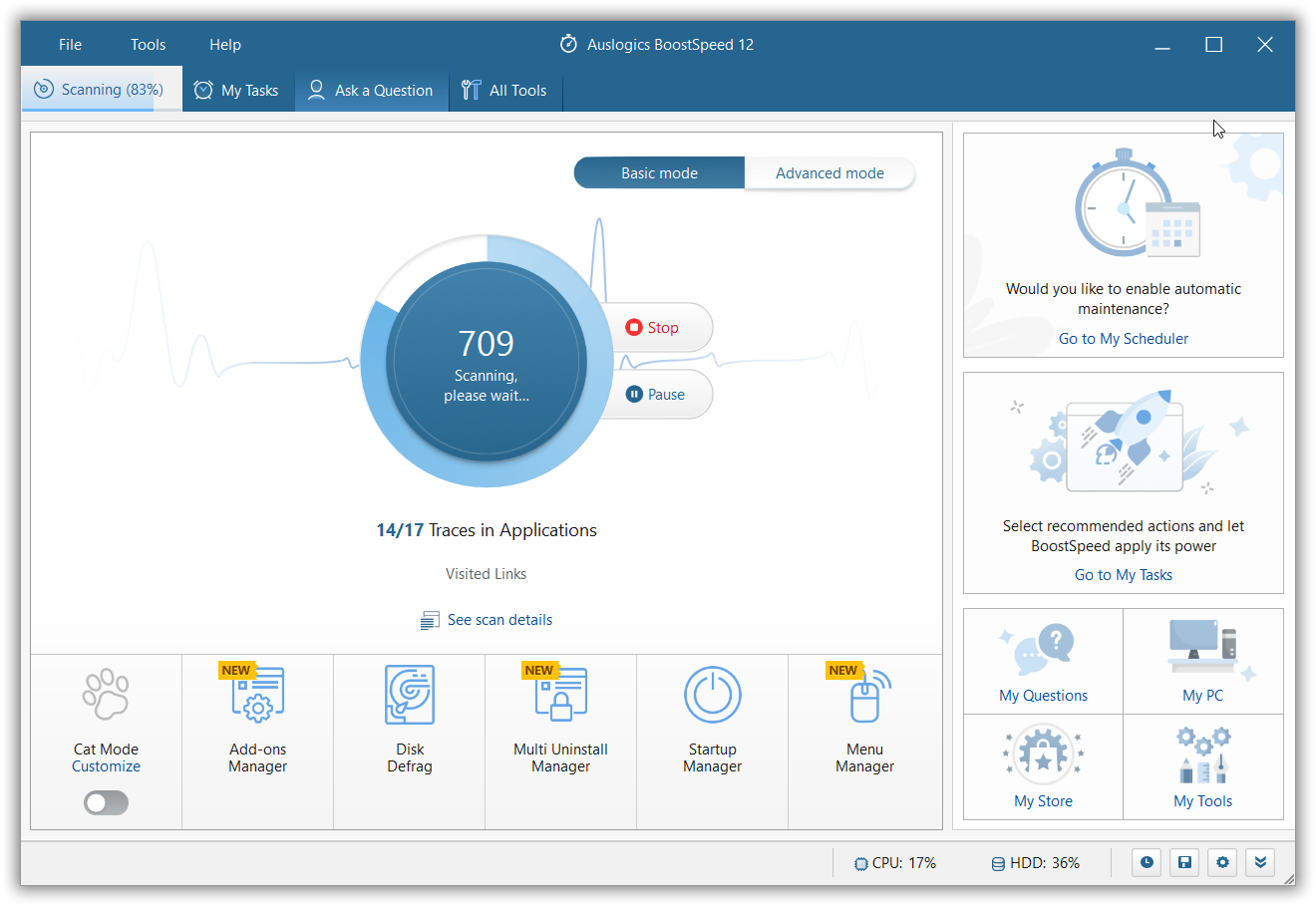Switch to the Scanning (83%) tab

tap(102, 89)
